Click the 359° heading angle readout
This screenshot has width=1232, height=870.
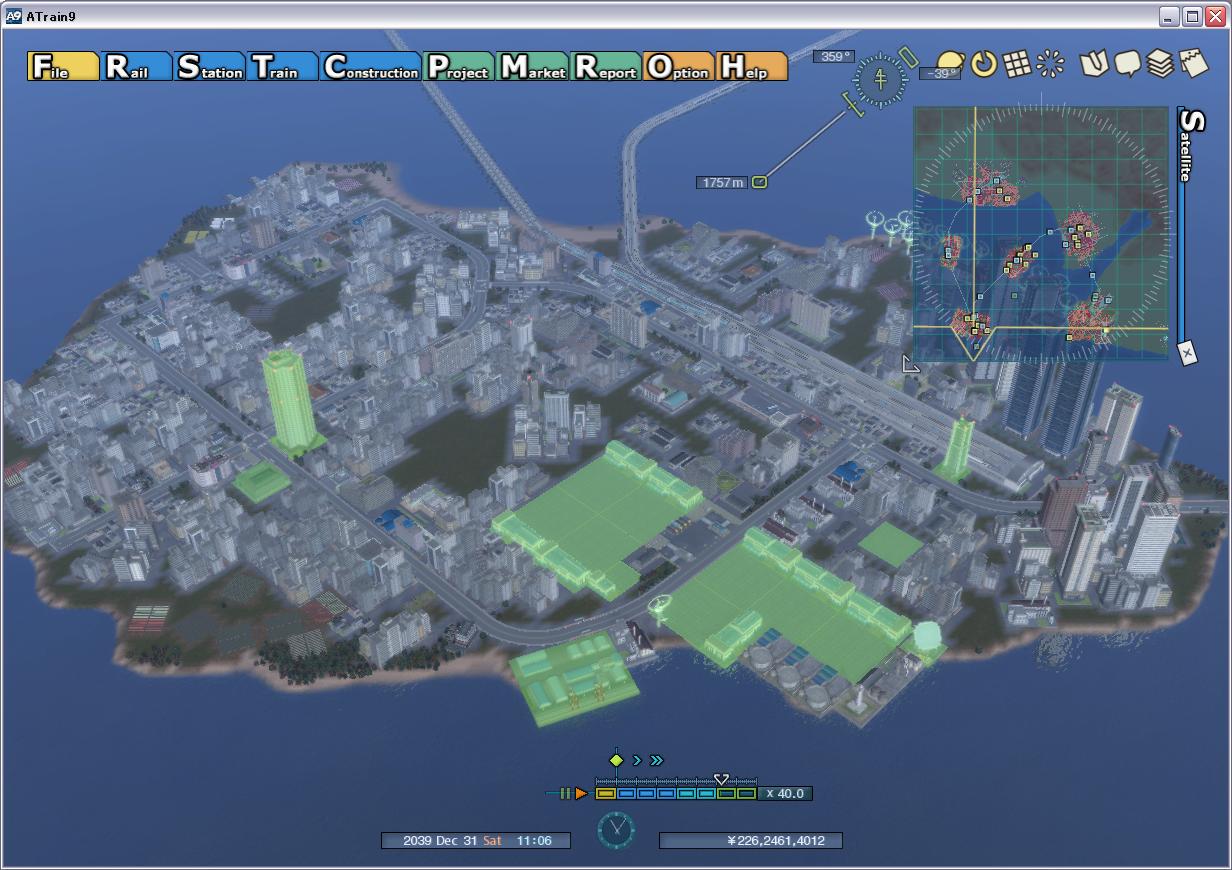(x=834, y=57)
